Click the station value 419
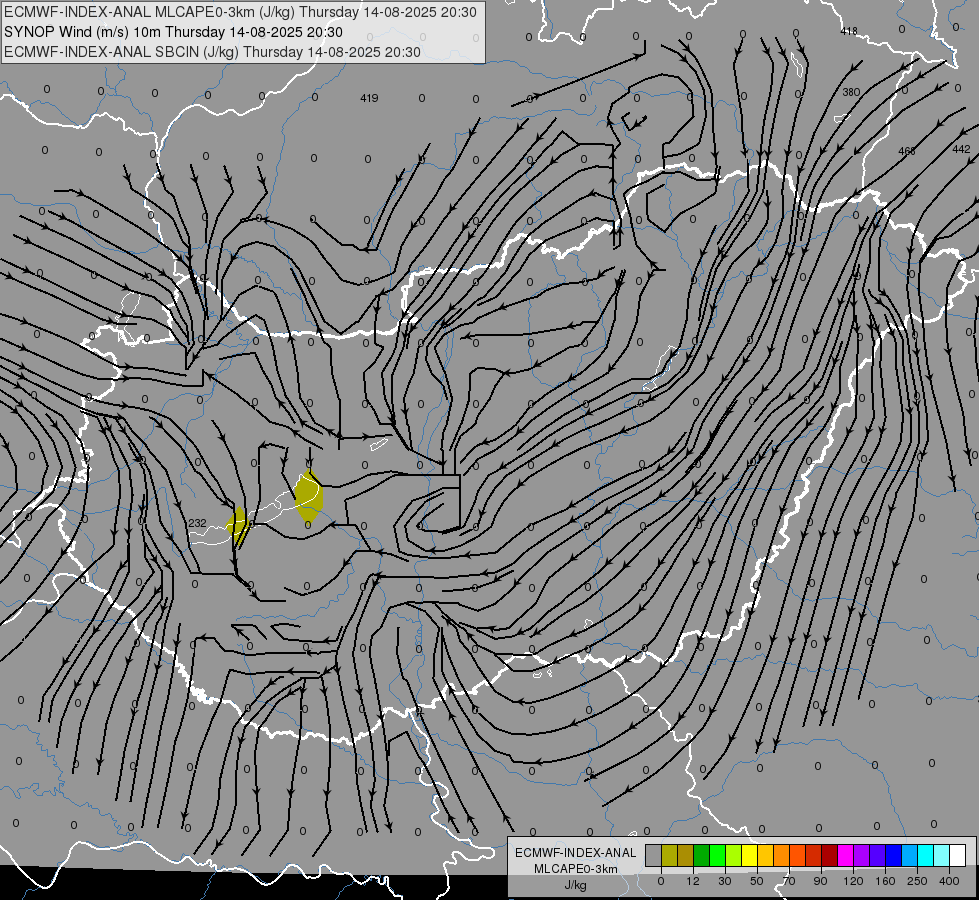This screenshot has height=900, width=979. click(369, 98)
